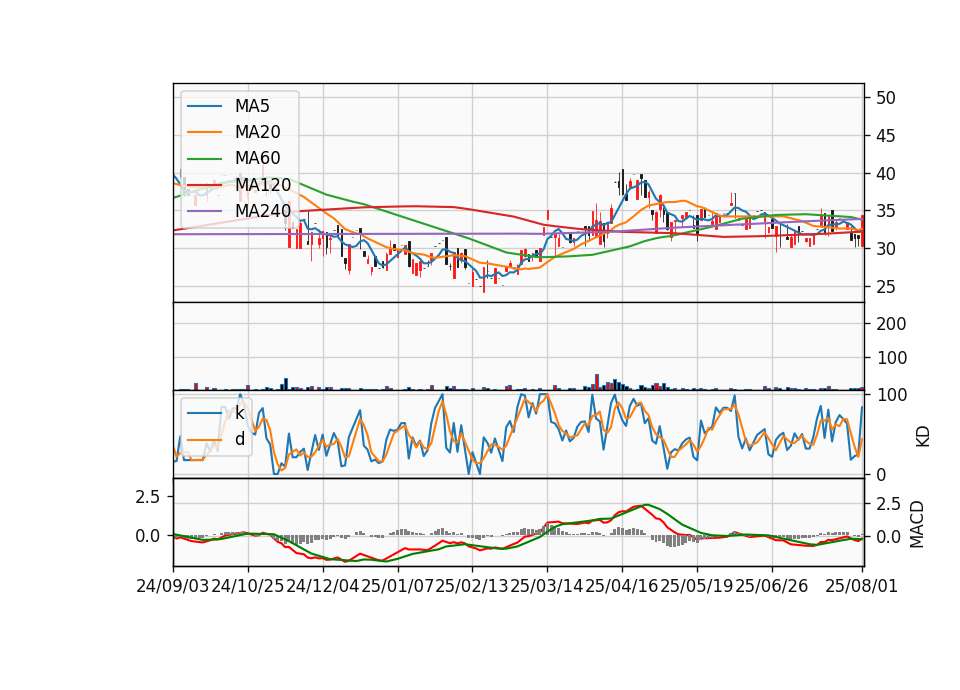The width and height of the screenshot is (960, 690).
Task: Select the rotated KD axis title
Action: [923, 436]
